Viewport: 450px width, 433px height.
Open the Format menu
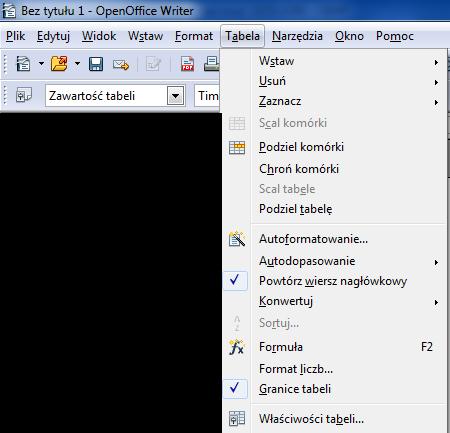[194, 36]
